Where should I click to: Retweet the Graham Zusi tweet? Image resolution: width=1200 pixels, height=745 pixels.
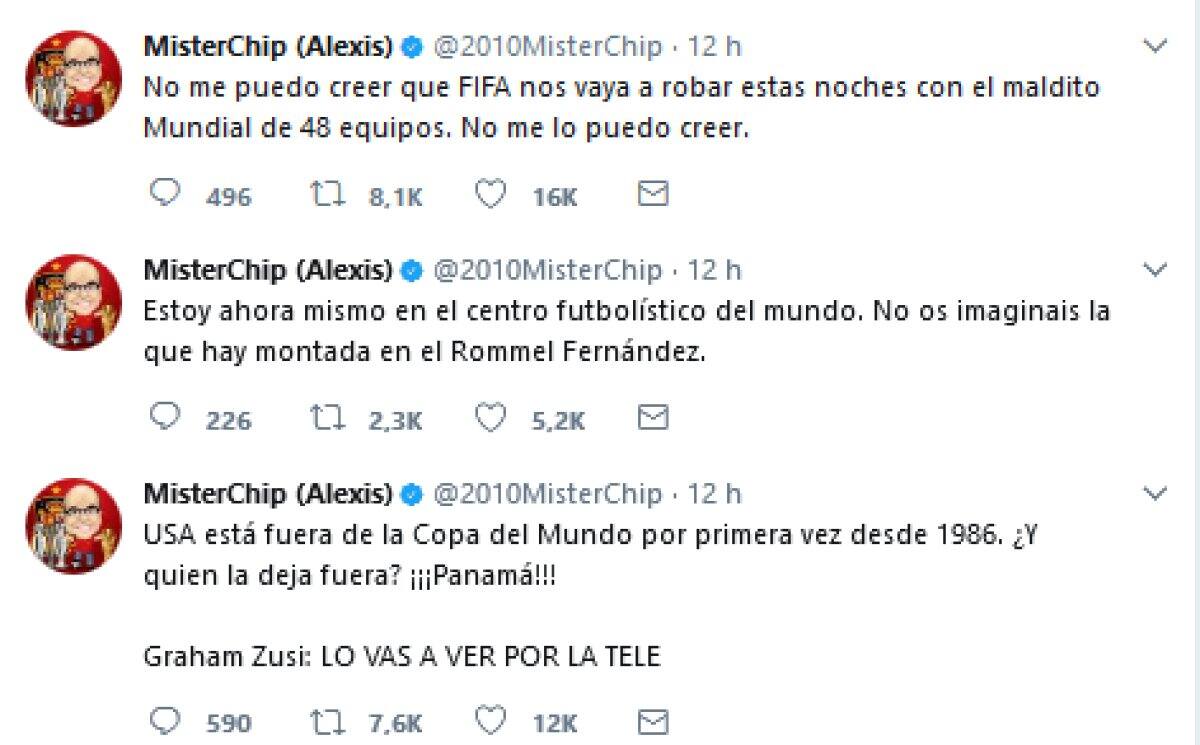[326, 720]
